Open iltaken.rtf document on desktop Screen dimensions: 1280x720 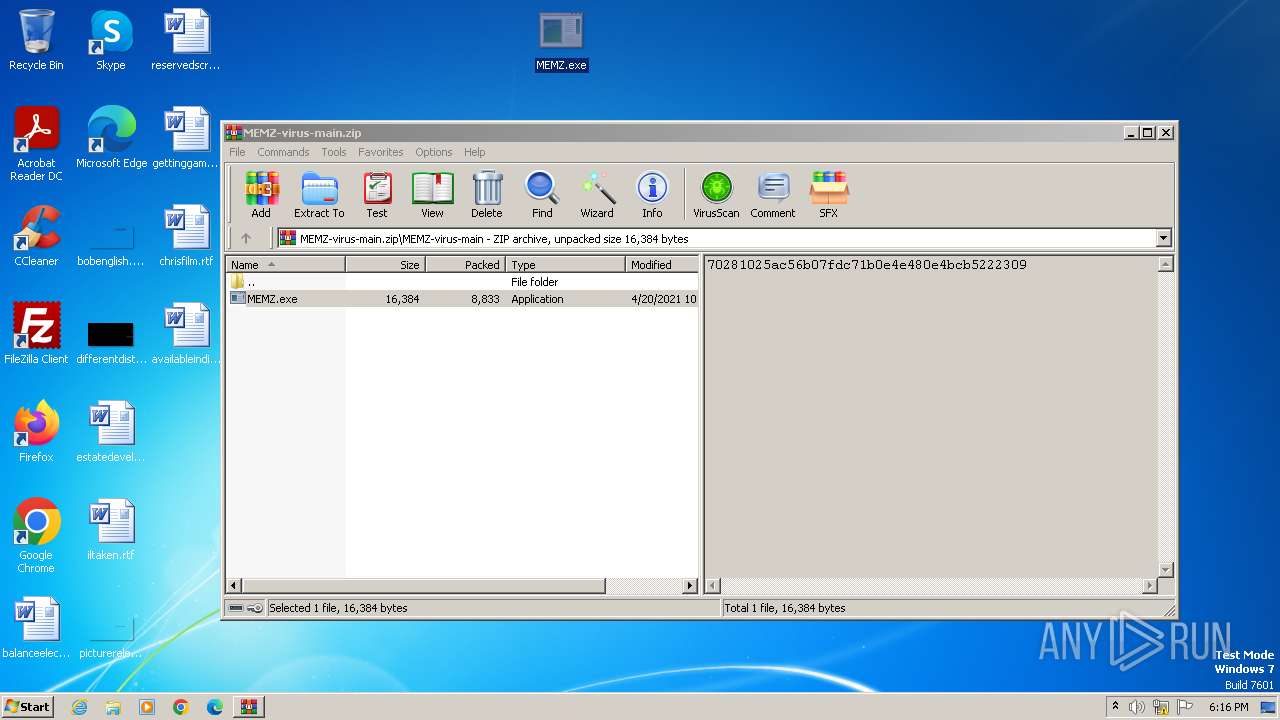coord(111,530)
